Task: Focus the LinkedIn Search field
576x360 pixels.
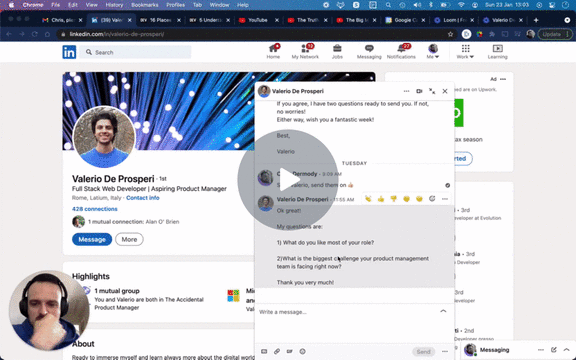Action: point(136,52)
